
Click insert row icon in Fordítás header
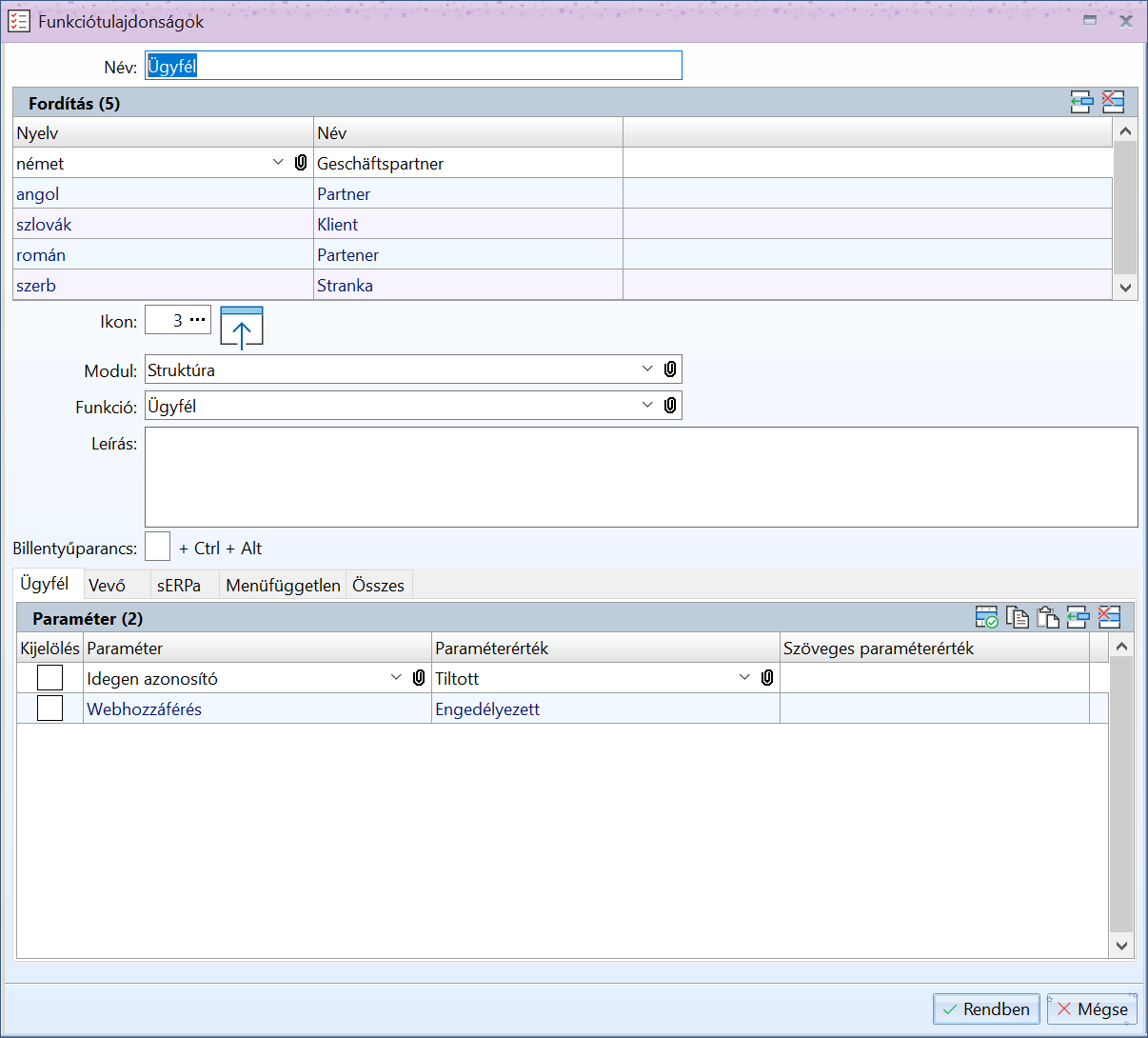click(1080, 103)
